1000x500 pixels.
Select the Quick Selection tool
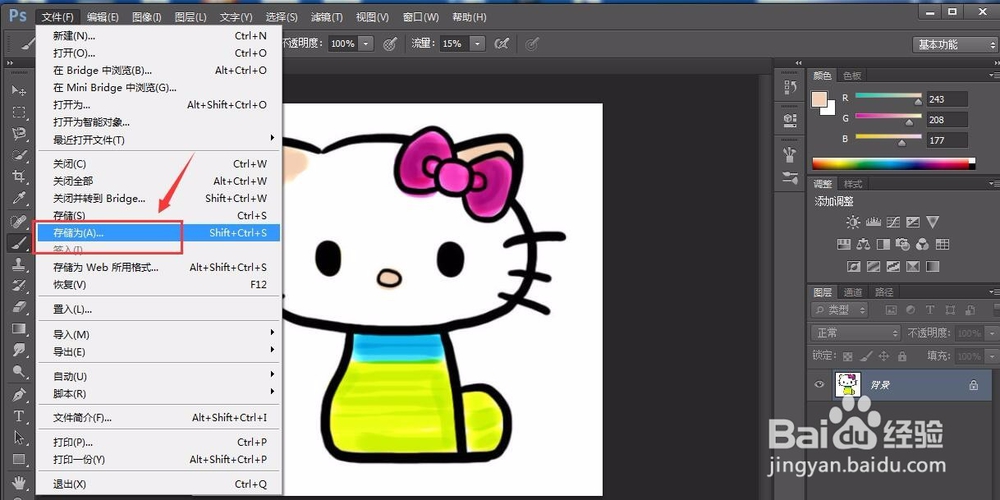click(19, 155)
